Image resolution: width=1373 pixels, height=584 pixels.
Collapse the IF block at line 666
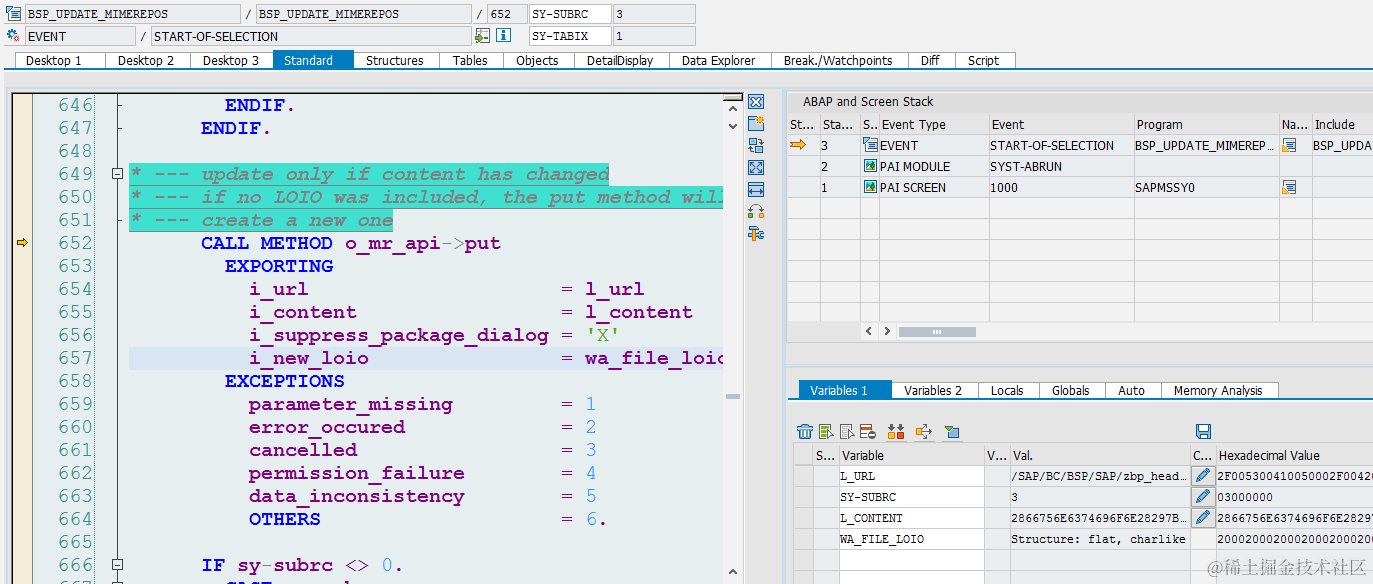(x=117, y=565)
